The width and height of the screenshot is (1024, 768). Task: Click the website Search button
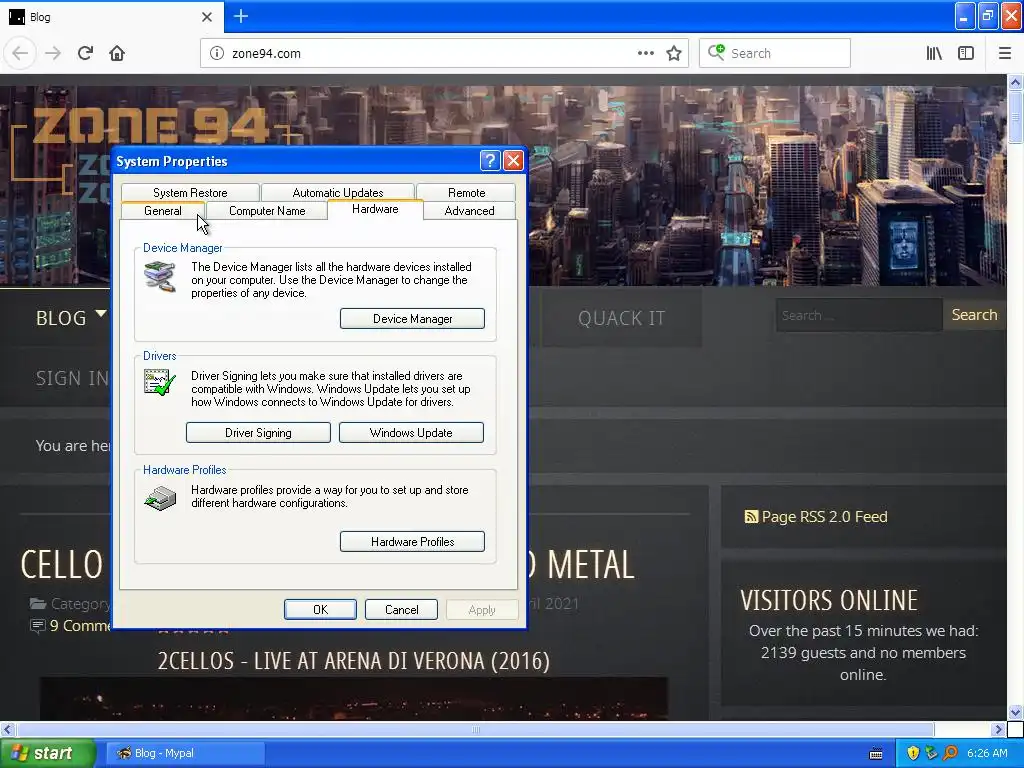click(974, 315)
